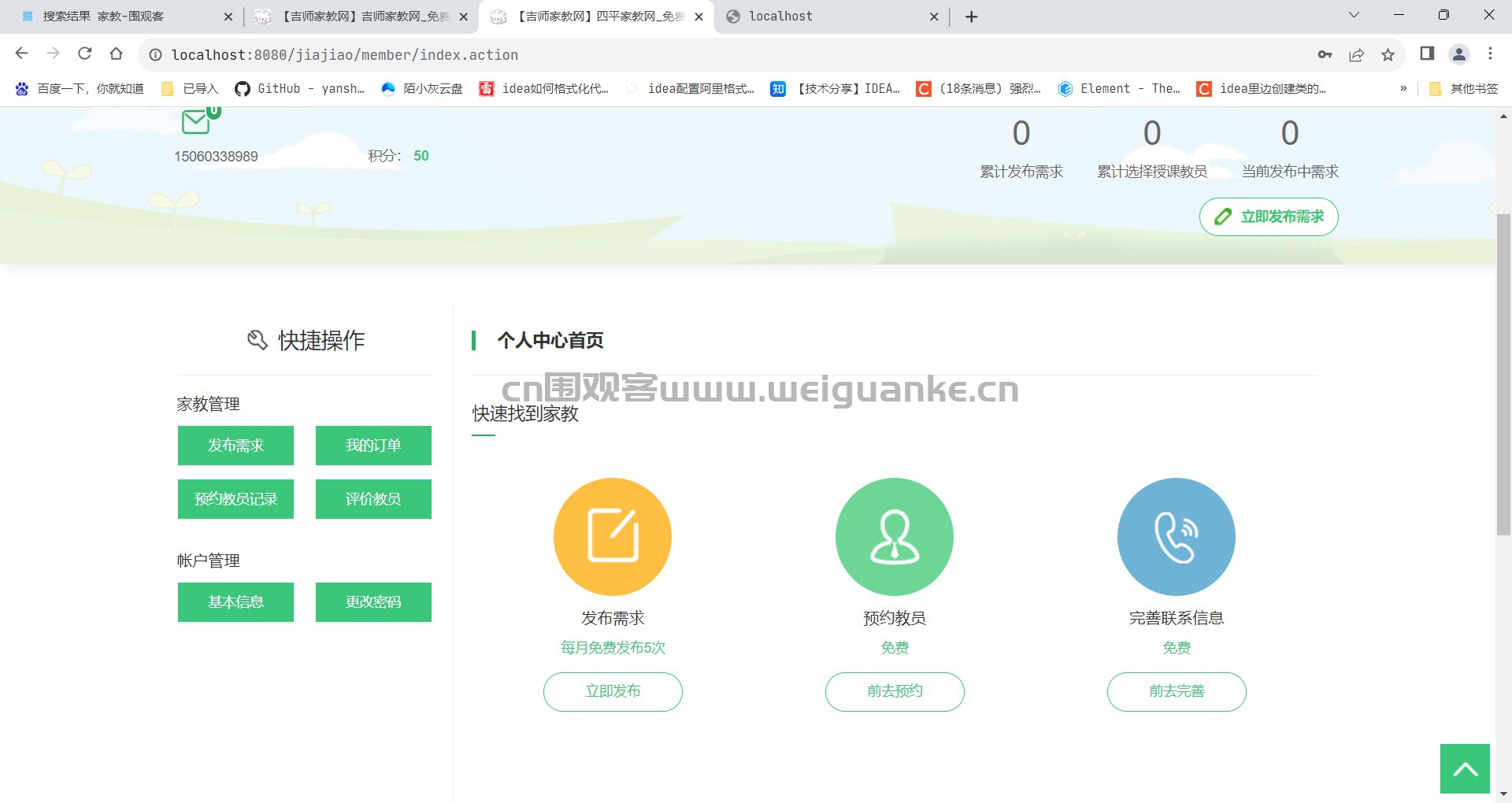Toggle the browser side panel icon
Image resolution: width=1512 pixels, height=803 pixels.
1427,54
